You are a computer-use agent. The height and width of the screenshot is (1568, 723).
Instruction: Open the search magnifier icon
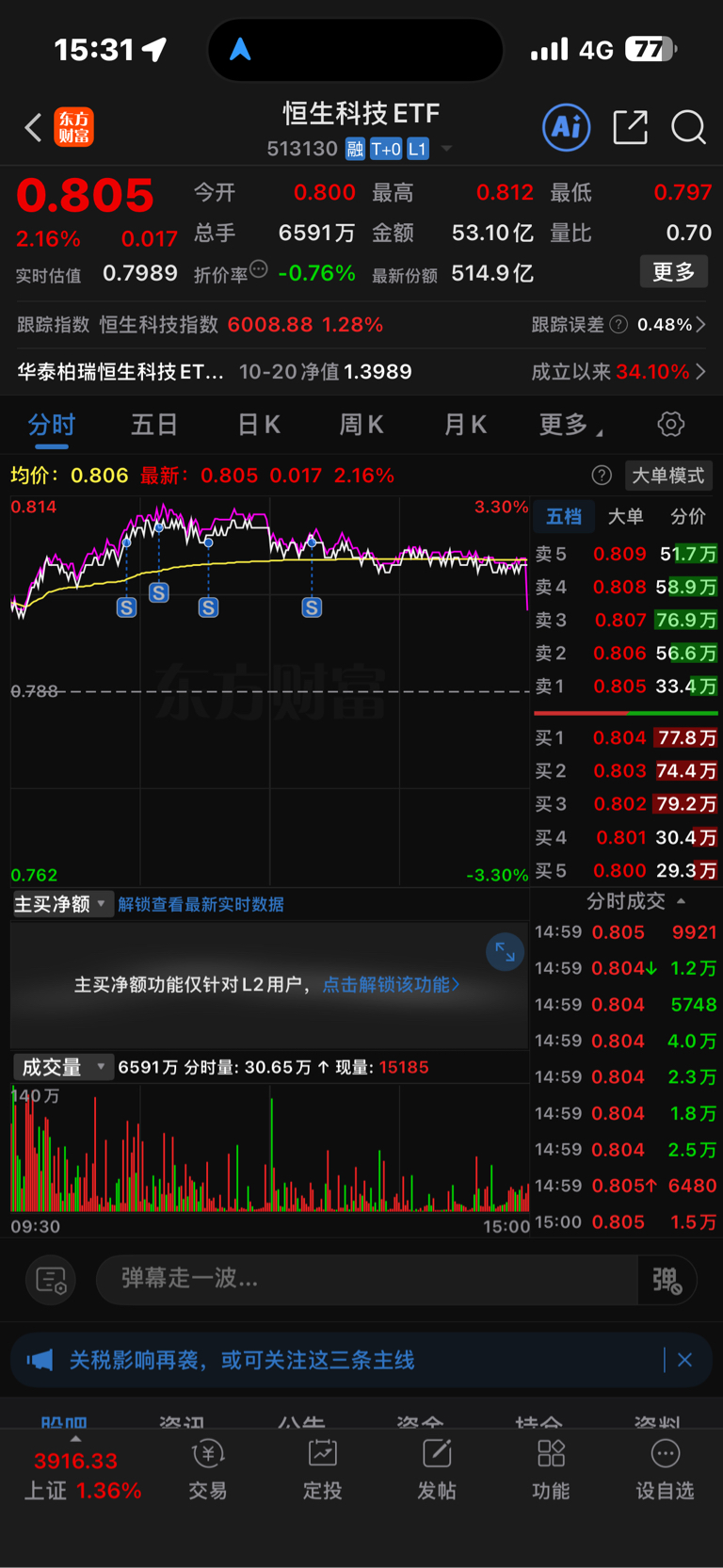tap(688, 127)
